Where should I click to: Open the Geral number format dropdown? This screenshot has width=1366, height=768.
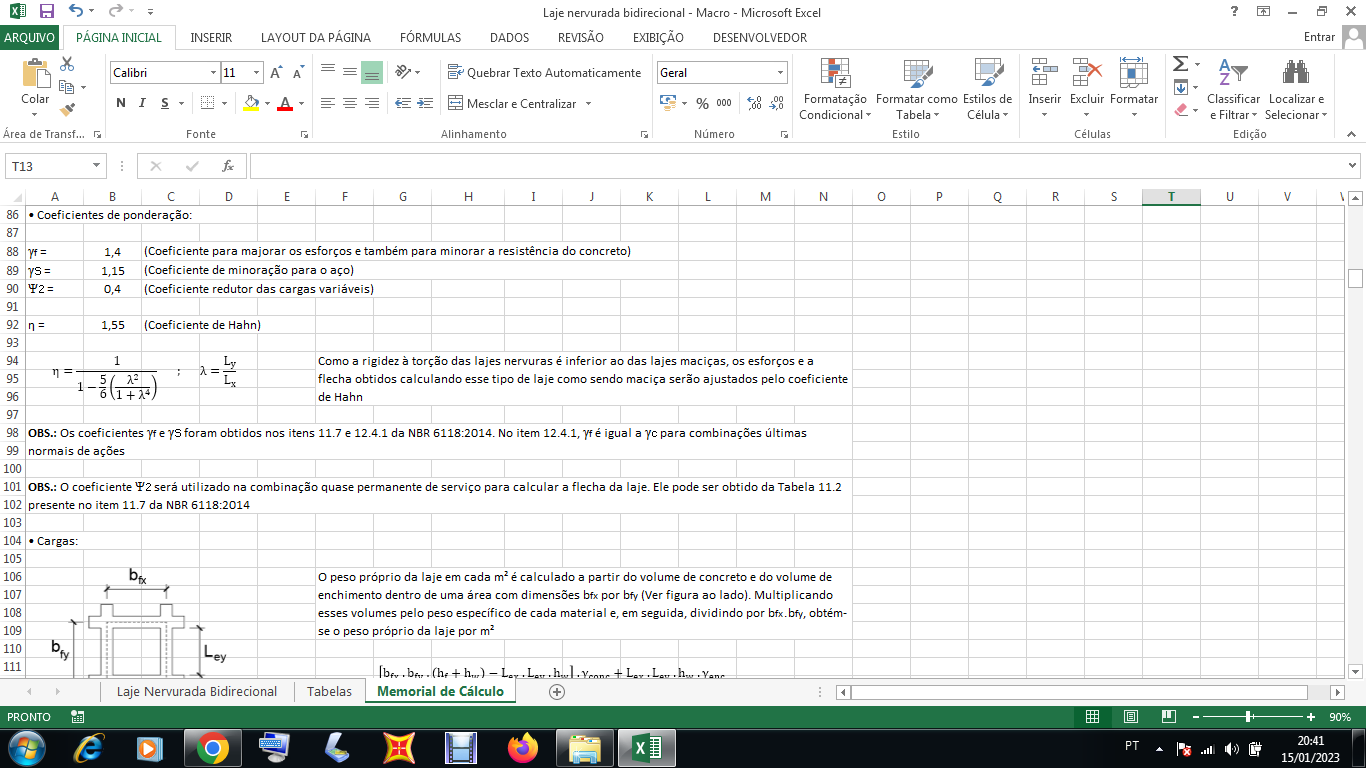pos(781,73)
